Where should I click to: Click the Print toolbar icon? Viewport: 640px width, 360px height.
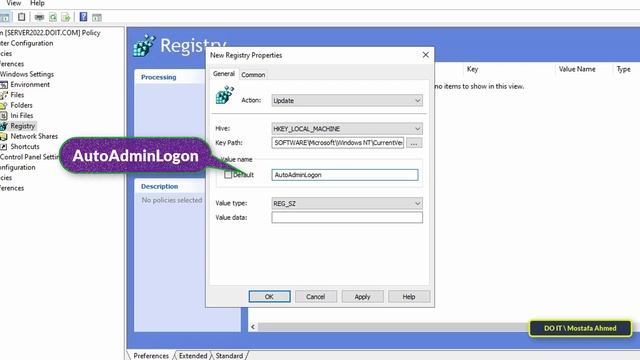click(39, 17)
